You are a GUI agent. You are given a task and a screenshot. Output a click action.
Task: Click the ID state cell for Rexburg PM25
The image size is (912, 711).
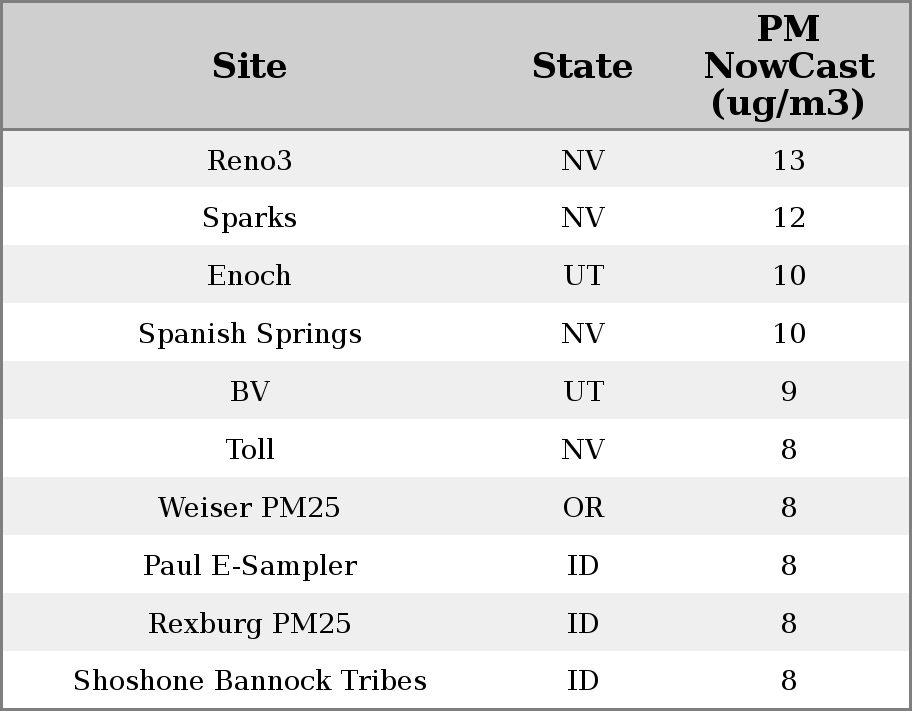(x=583, y=624)
